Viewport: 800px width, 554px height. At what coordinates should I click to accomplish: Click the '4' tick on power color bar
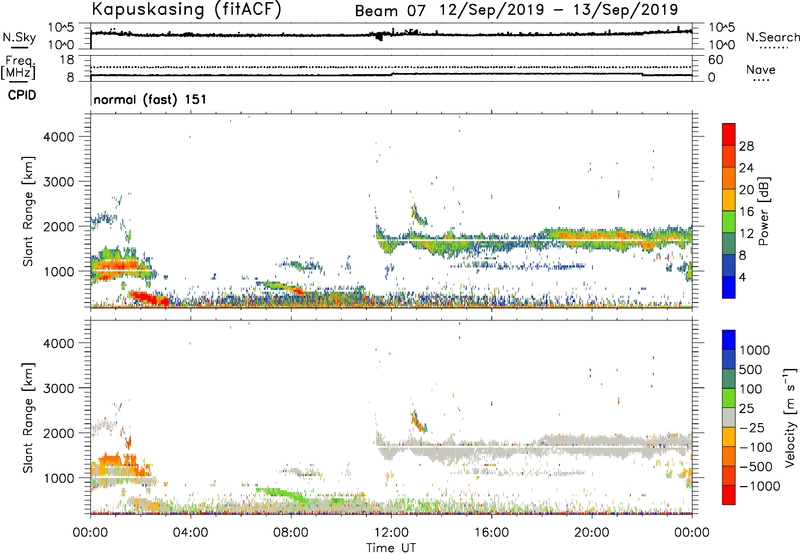743,278
